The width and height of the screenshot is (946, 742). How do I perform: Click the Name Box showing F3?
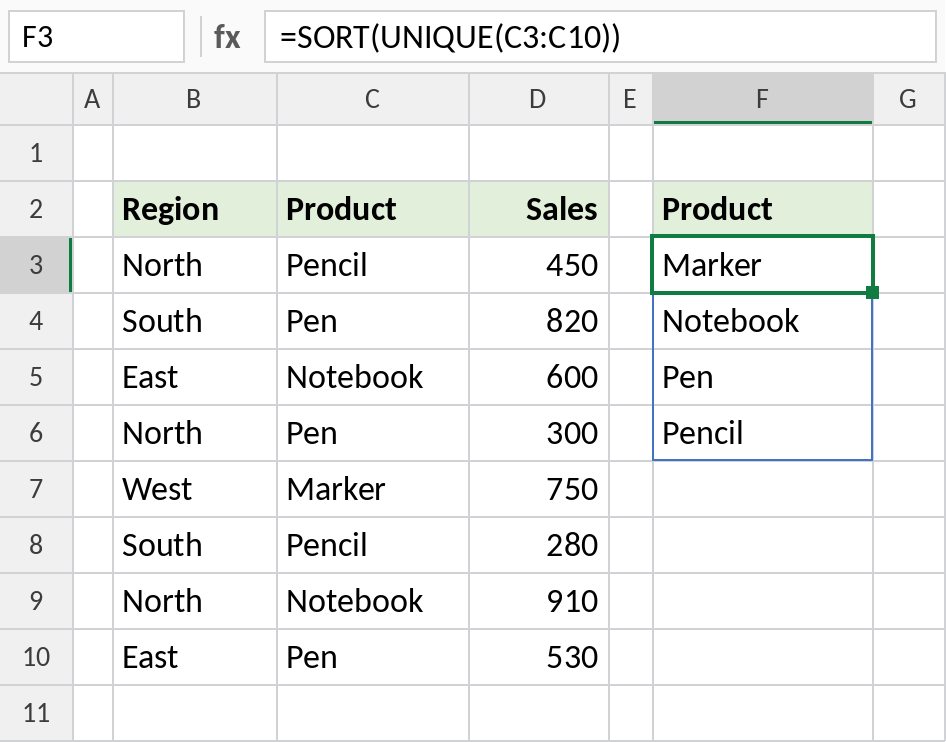pos(96,37)
